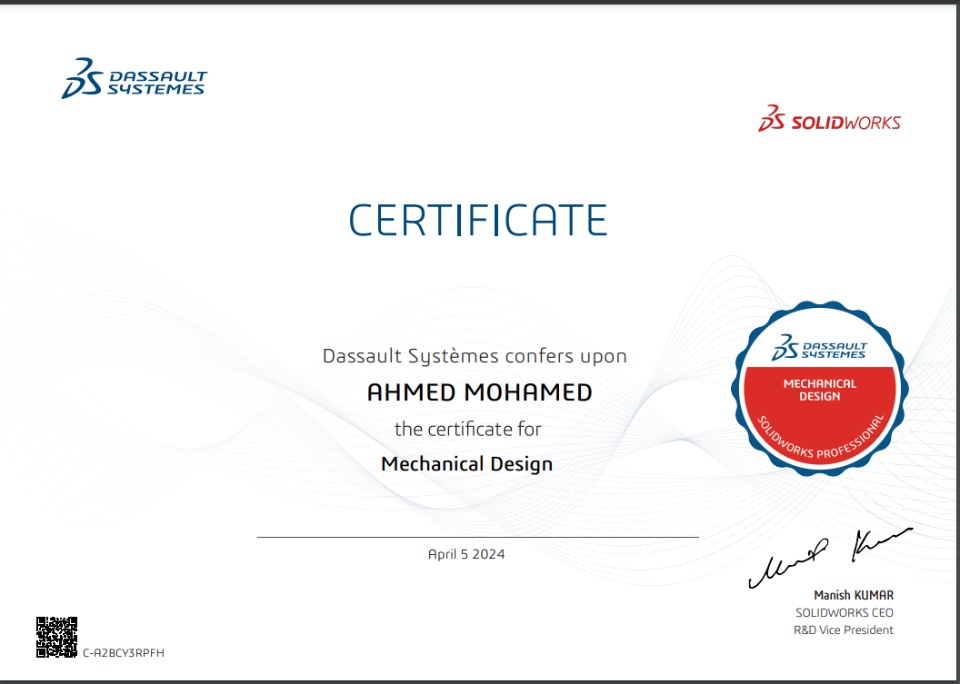
Task: Click the CERTIFICATE heading
Action: pos(478,220)
